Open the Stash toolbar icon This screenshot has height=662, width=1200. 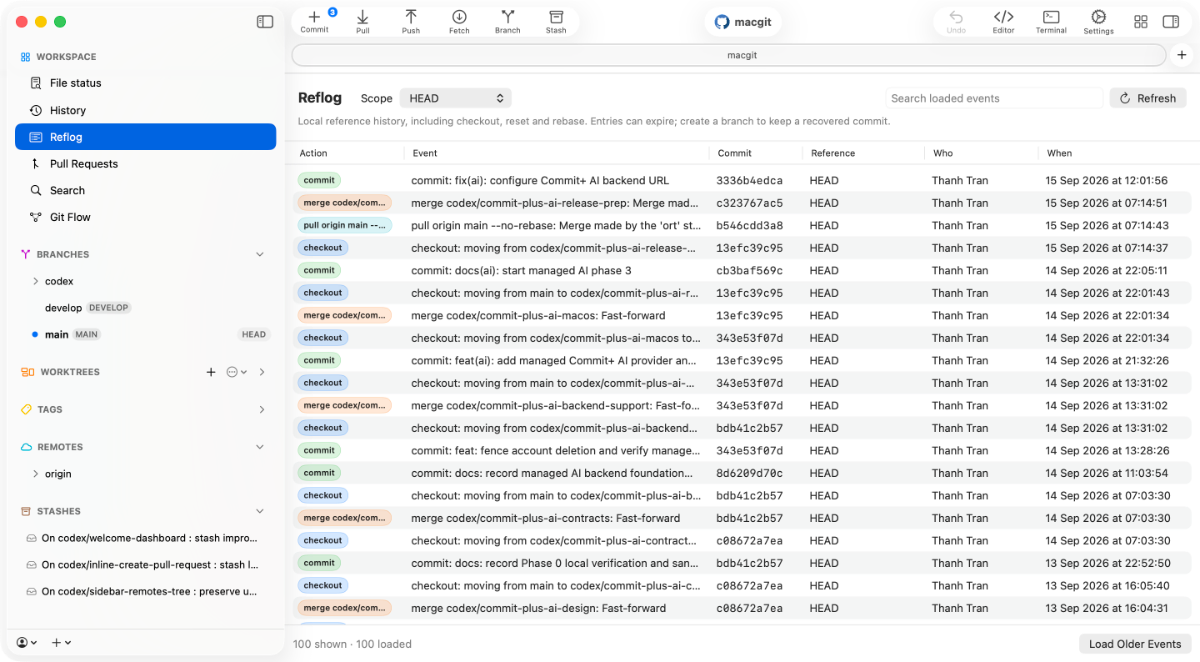(556, 21)
